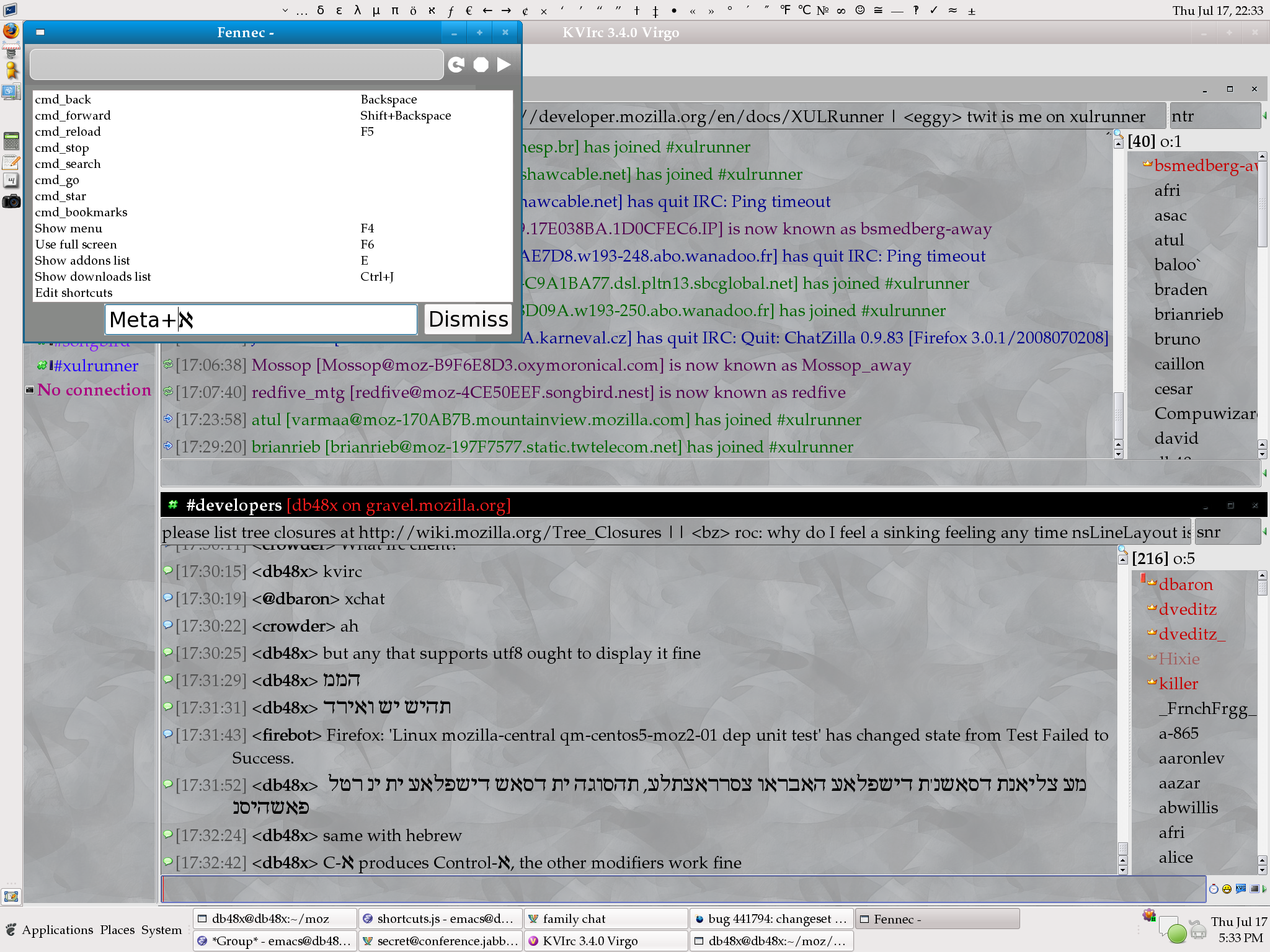
Task: Select the Show downloads list row
Action: click(273, 276)
